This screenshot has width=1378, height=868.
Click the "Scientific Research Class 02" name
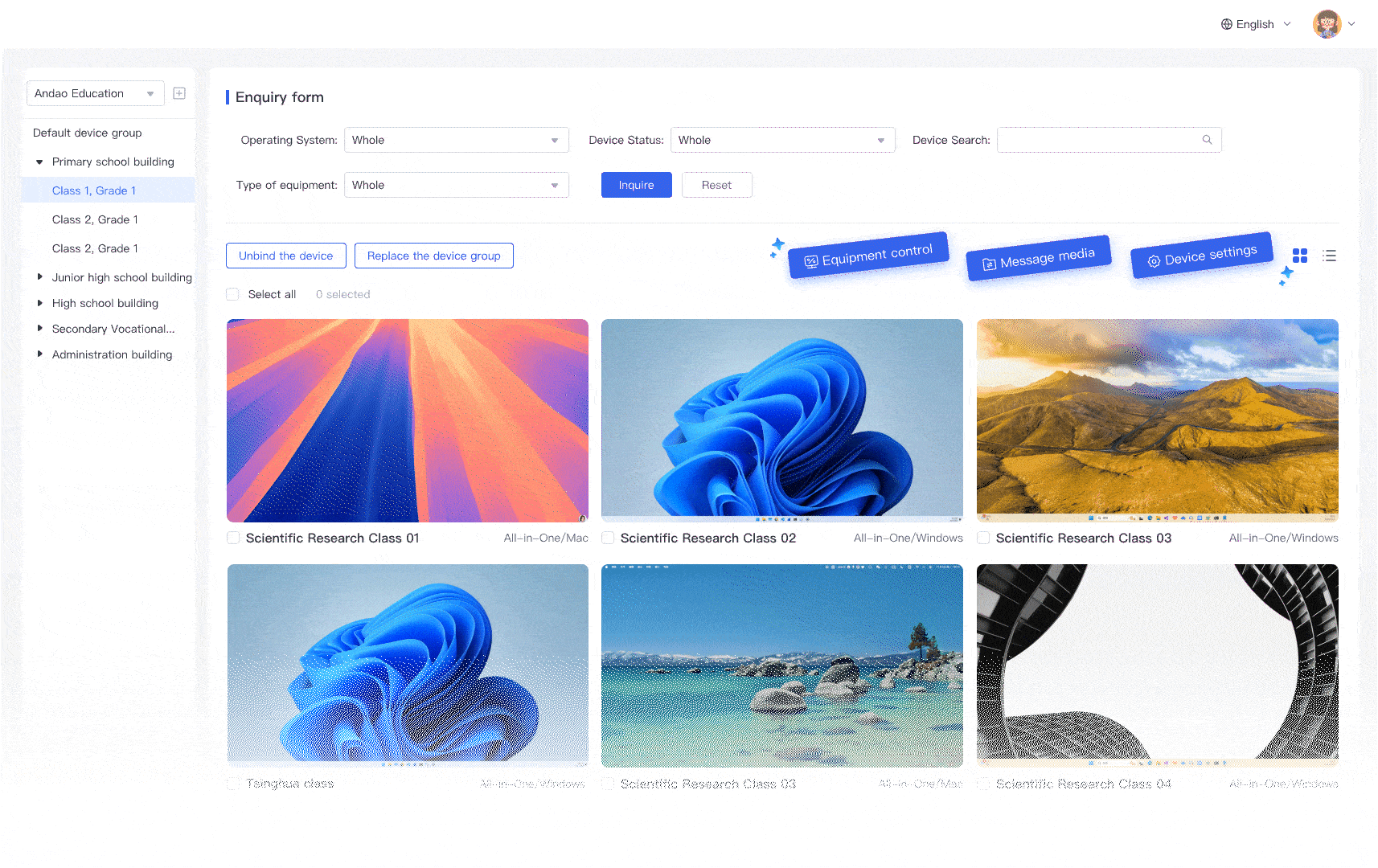(708, 538)
